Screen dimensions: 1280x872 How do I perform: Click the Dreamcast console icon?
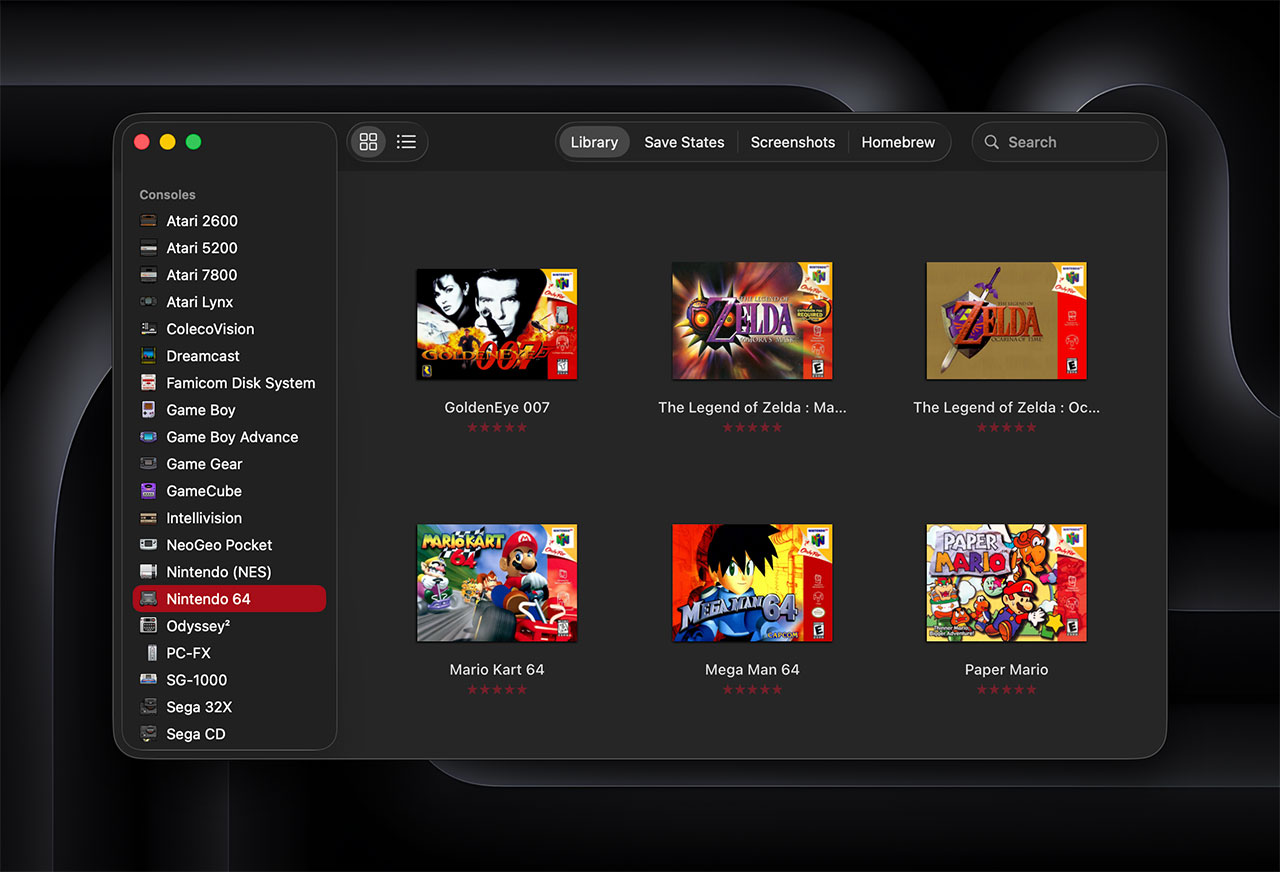(x=148, y=356)
